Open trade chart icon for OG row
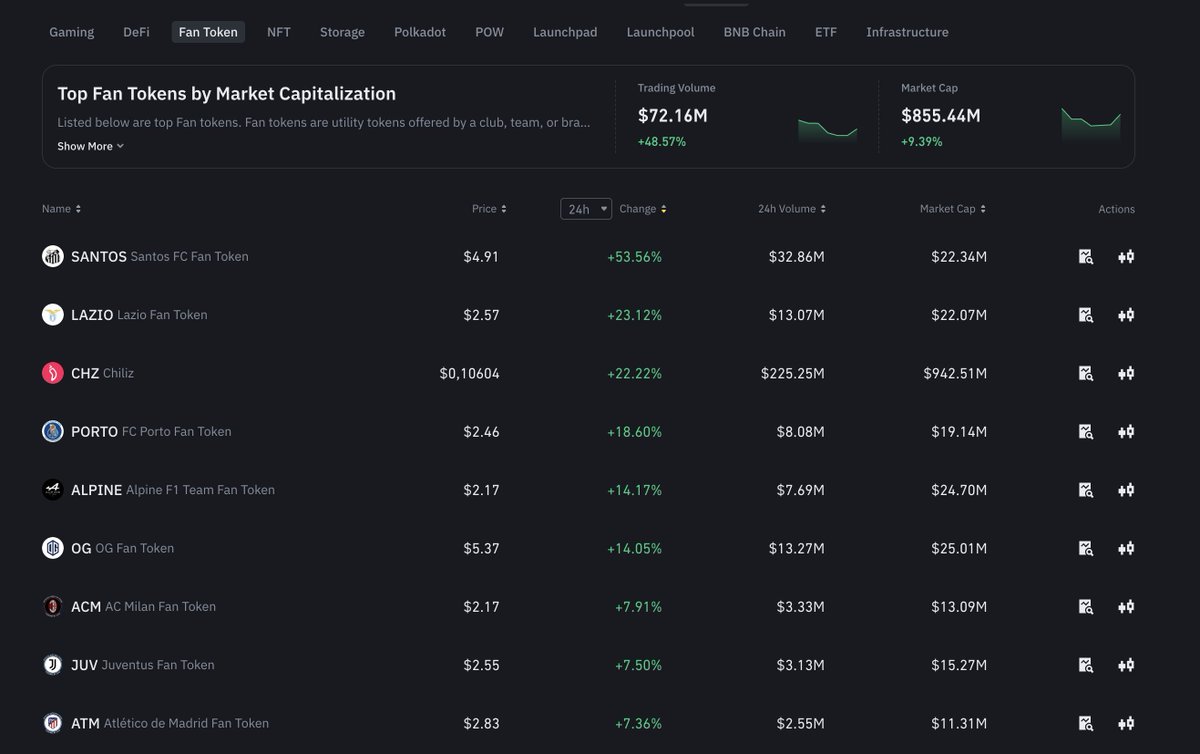This screenshot has width=1200, height=754. [x=1126, y=548]
